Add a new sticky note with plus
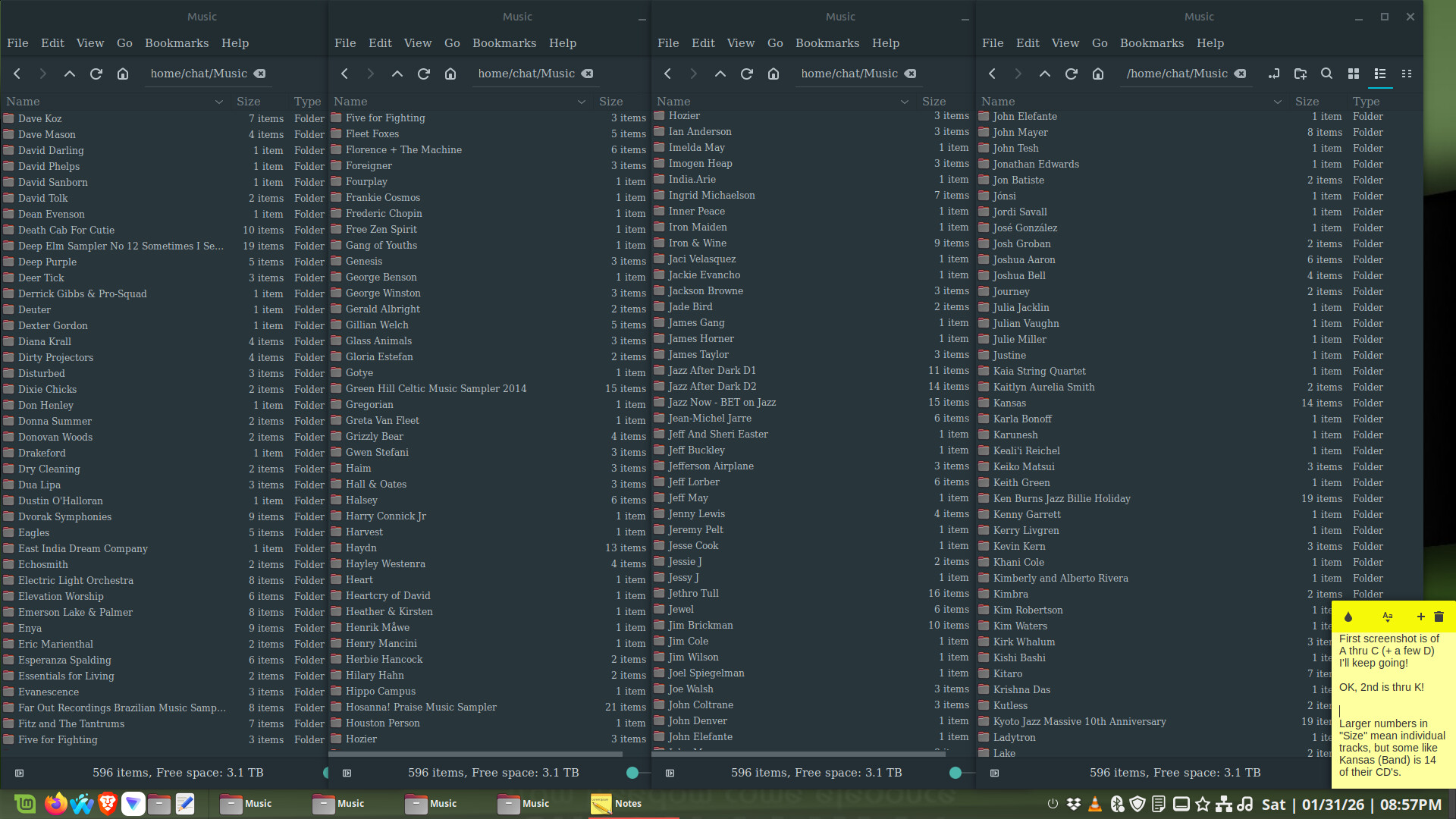1456x819 pixels. [x=1420, y=617]
